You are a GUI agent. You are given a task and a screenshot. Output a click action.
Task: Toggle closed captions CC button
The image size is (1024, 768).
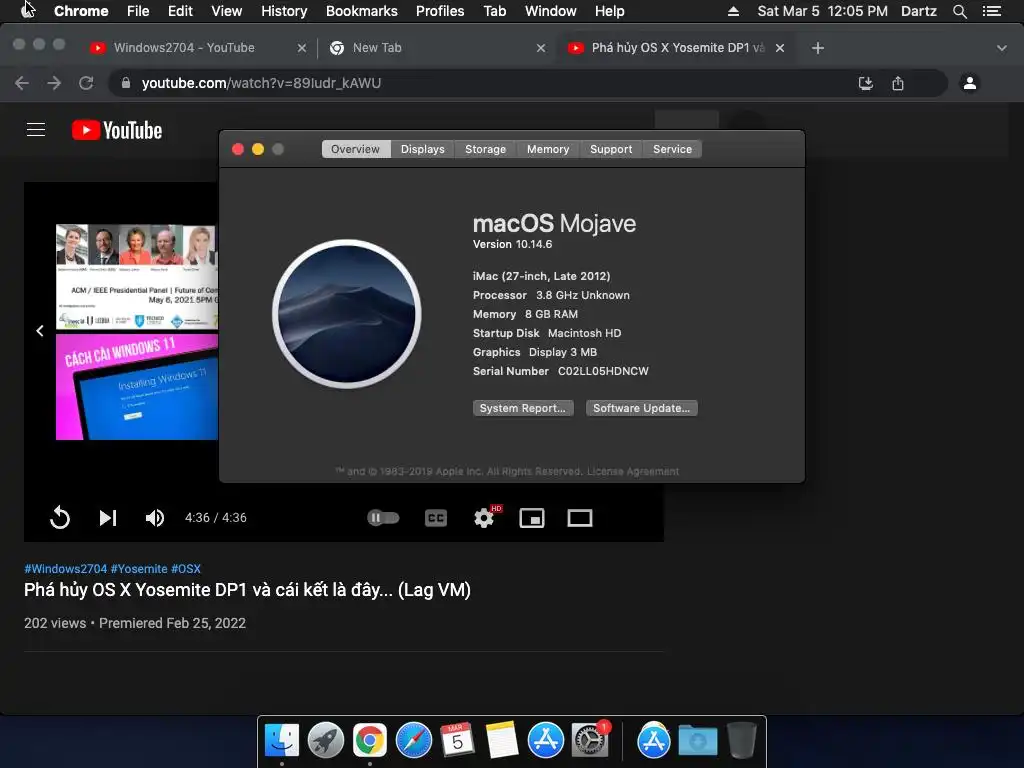436,518
